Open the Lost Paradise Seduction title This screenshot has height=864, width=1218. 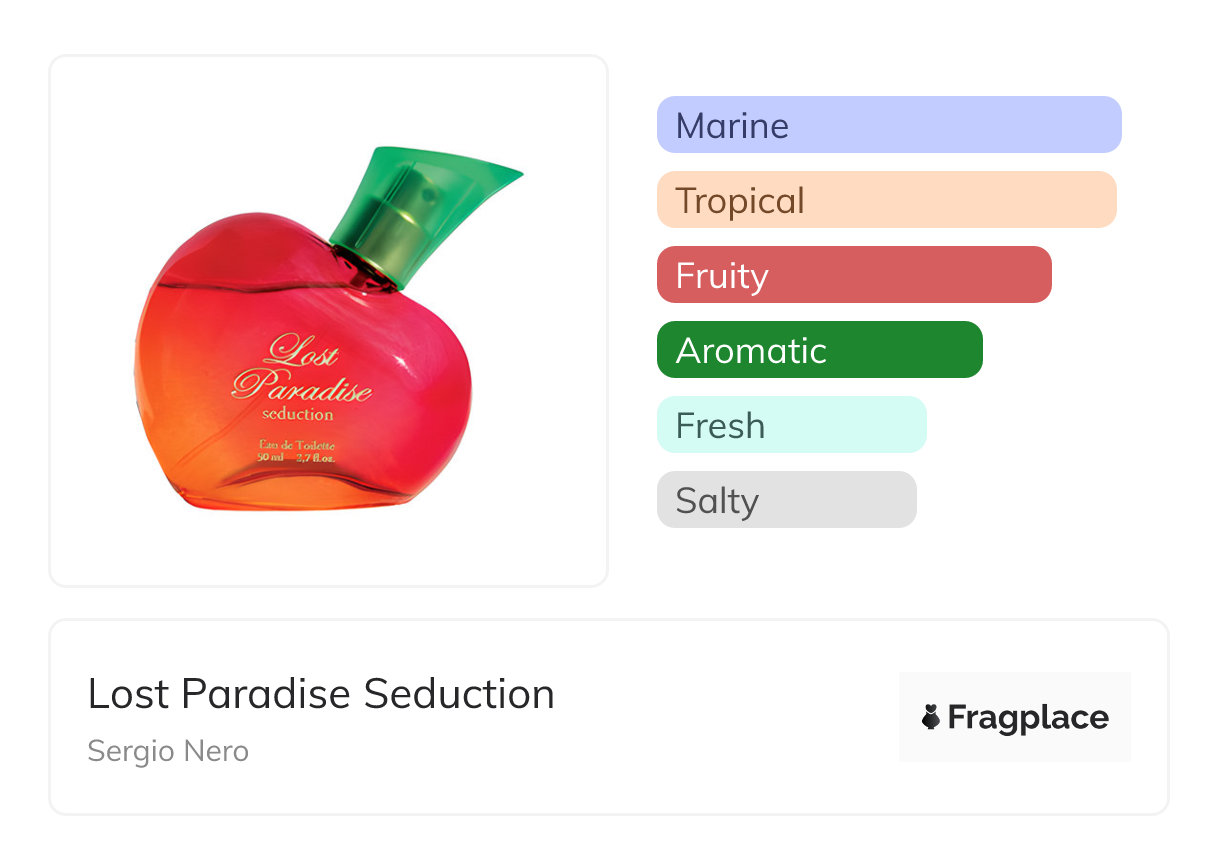[321, 694]
